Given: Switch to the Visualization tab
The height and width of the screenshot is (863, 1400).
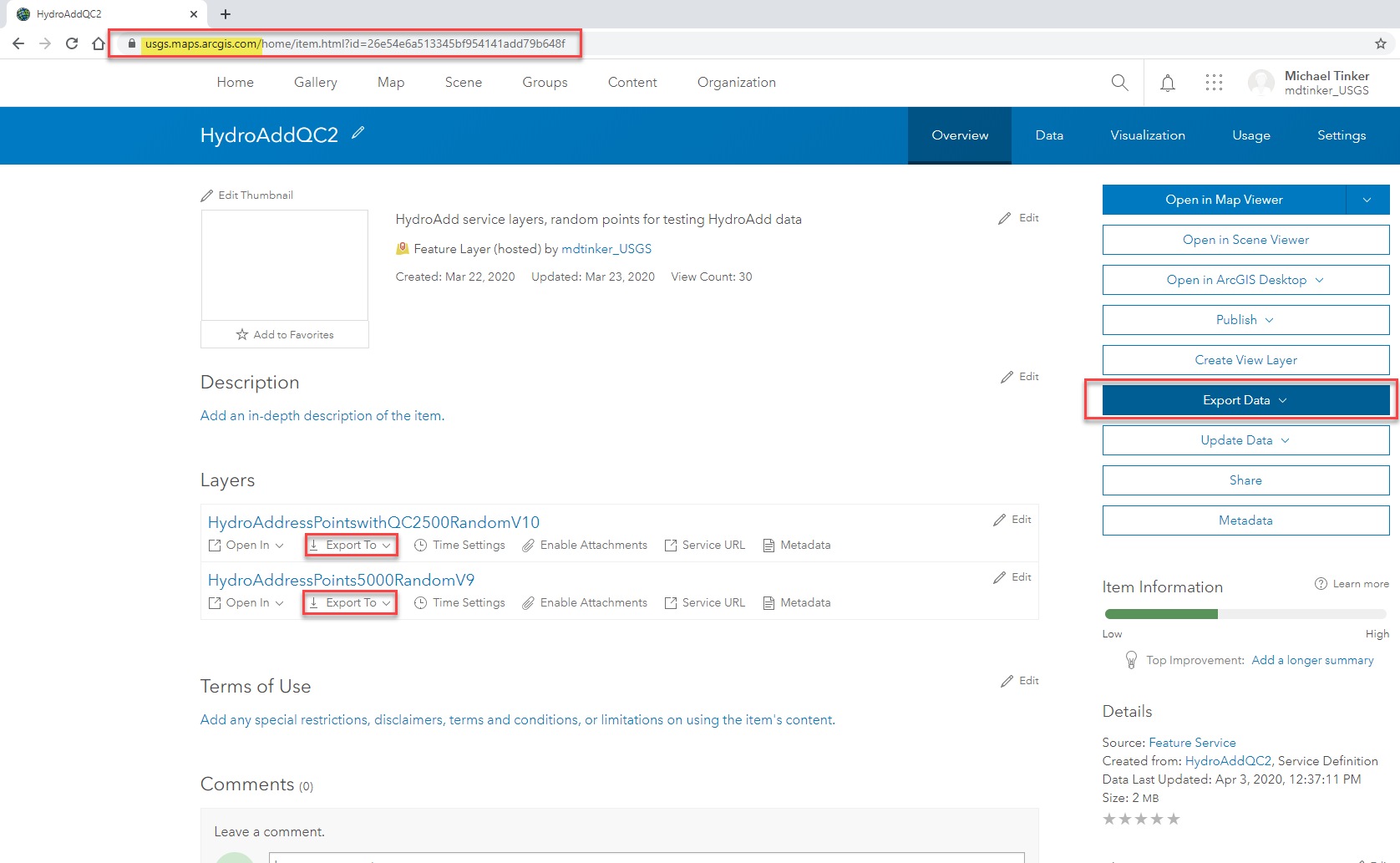Looking at the screenshot, I should (1148, 135).
